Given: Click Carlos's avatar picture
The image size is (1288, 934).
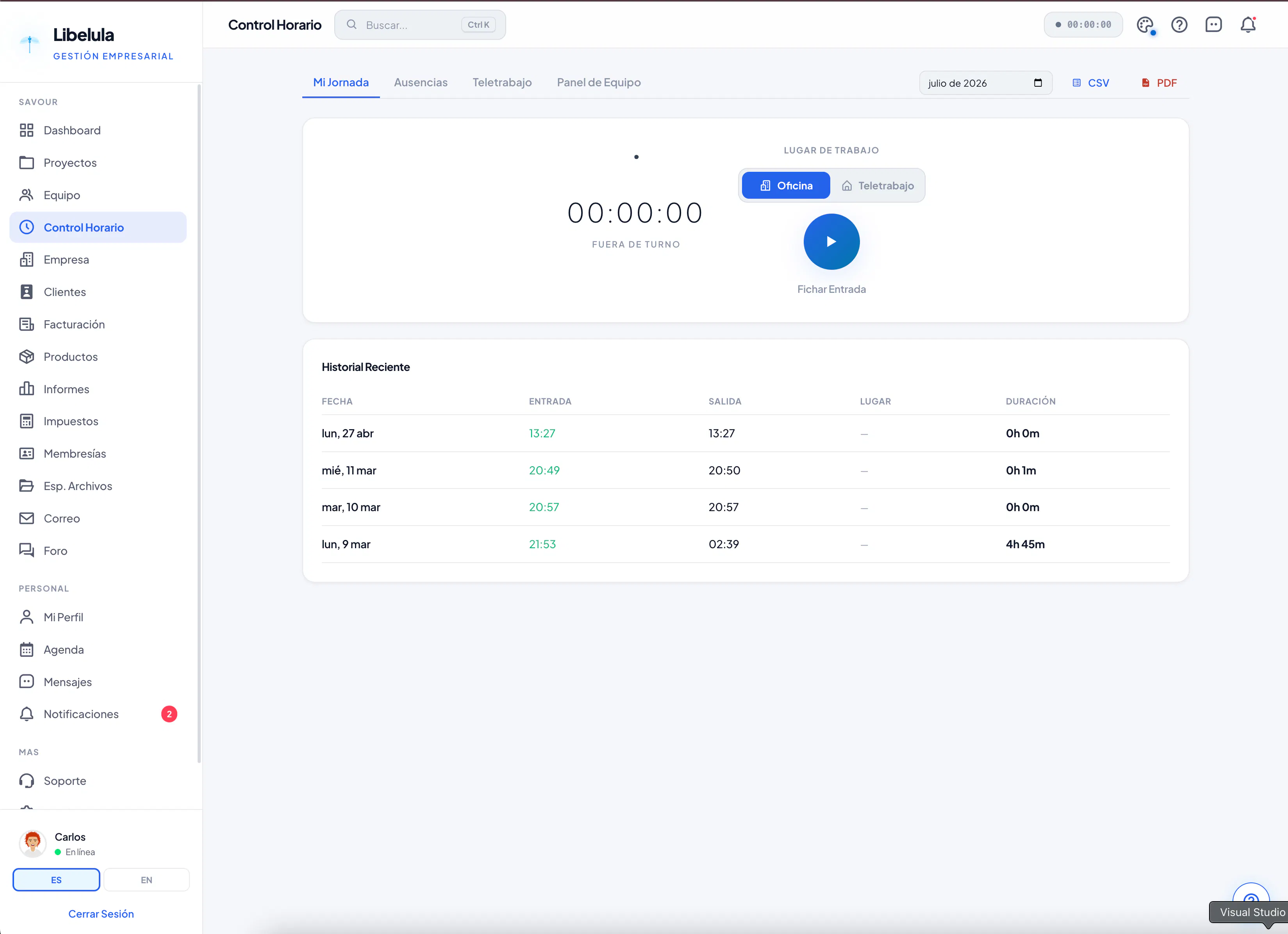Looking at the screenshot, I should click(x=32, y=843).
